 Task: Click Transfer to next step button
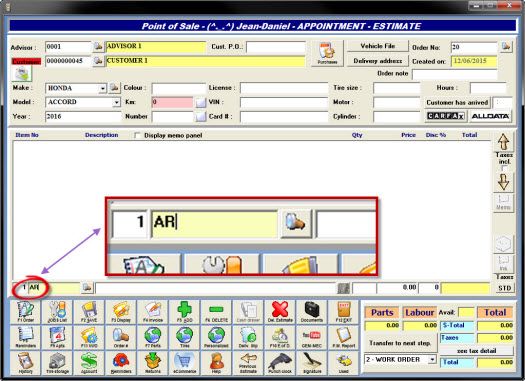pyautogui.click(x=400, y=343)
